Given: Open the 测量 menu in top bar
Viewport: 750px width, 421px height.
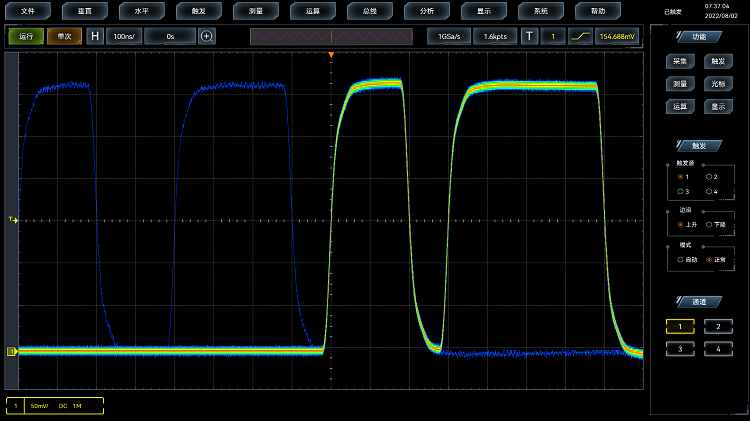Looking at the screenshot, I should click(x=255, y=11).
